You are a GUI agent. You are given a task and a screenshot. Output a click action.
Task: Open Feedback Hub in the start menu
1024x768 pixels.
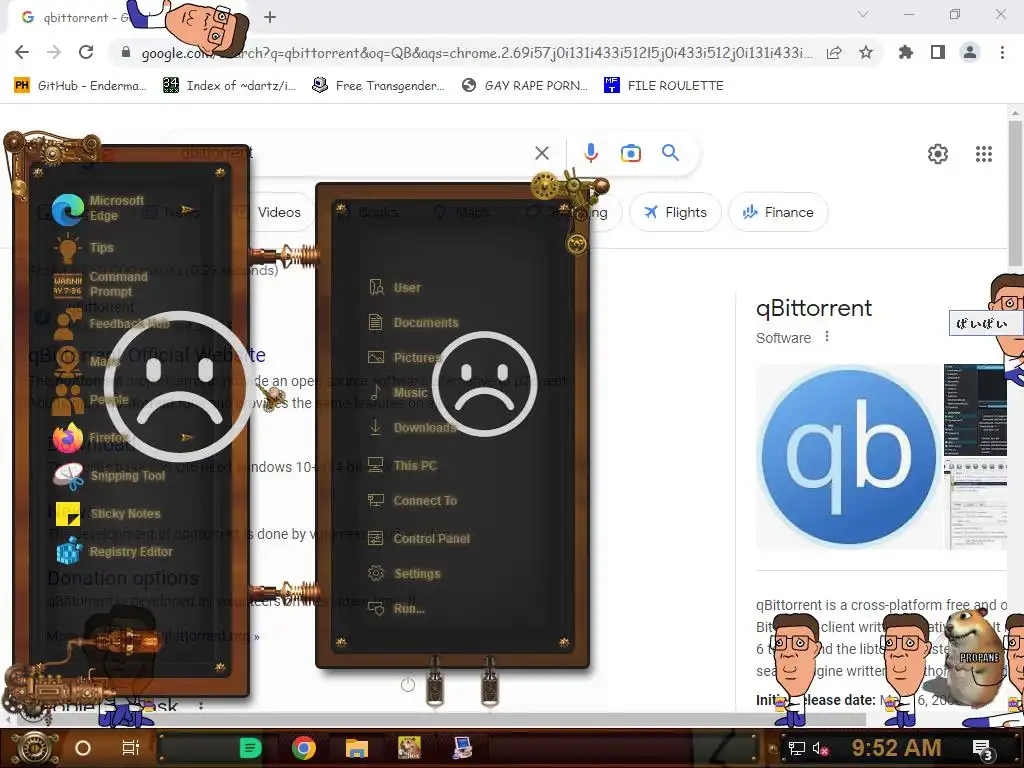click(111, 323)
